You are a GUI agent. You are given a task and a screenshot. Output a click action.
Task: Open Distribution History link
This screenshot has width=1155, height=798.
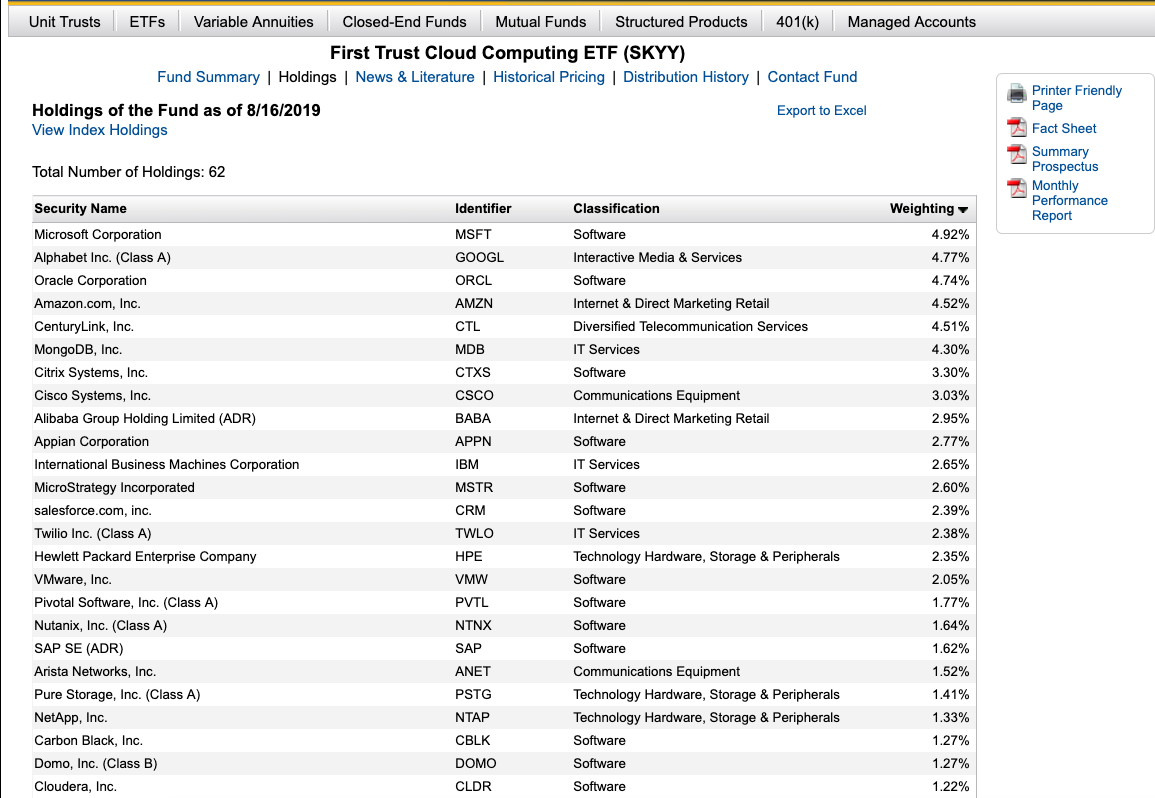pos(686,77)
